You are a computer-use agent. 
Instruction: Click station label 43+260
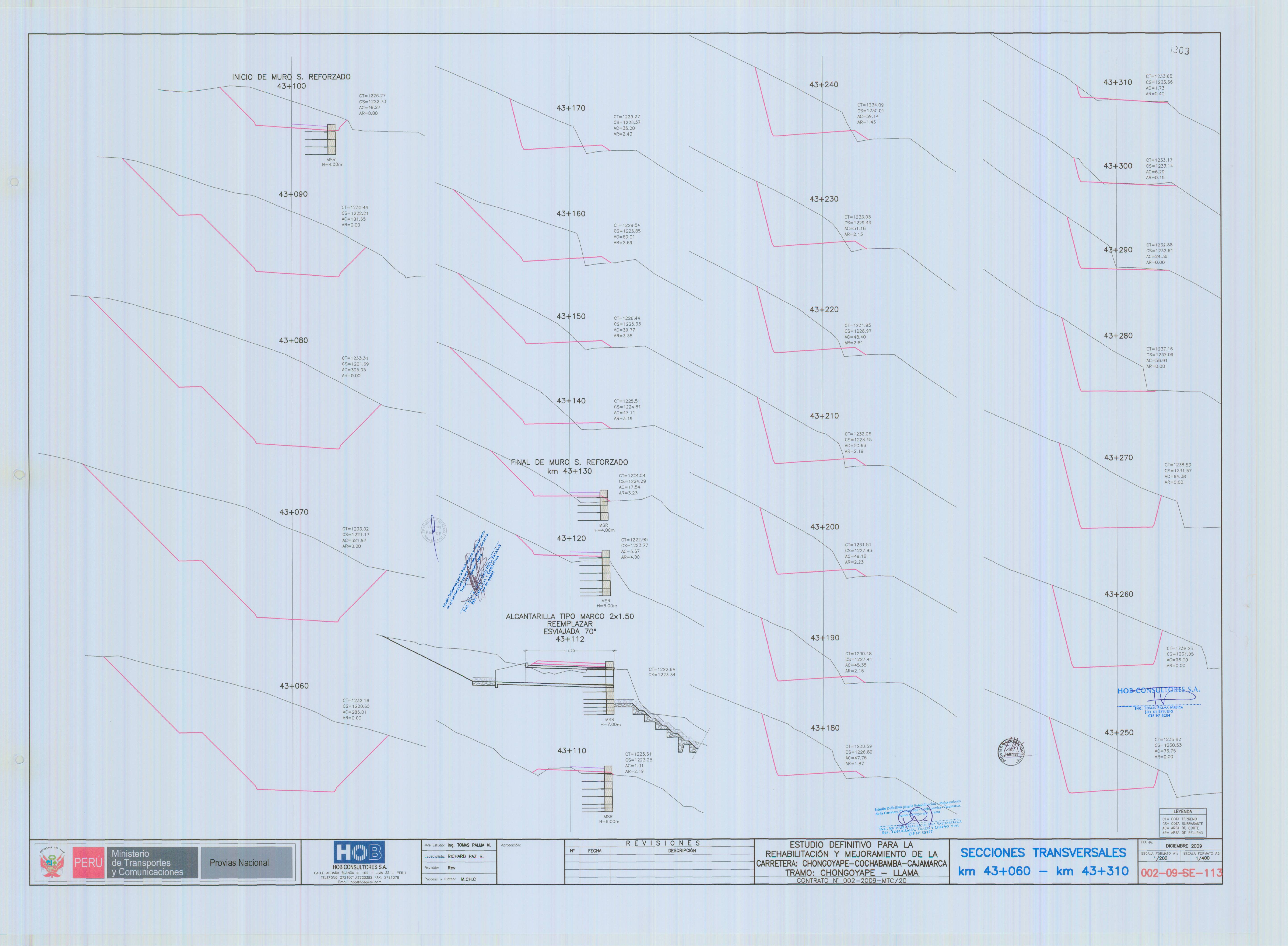pyautogui.click(x=1119, y=594)
